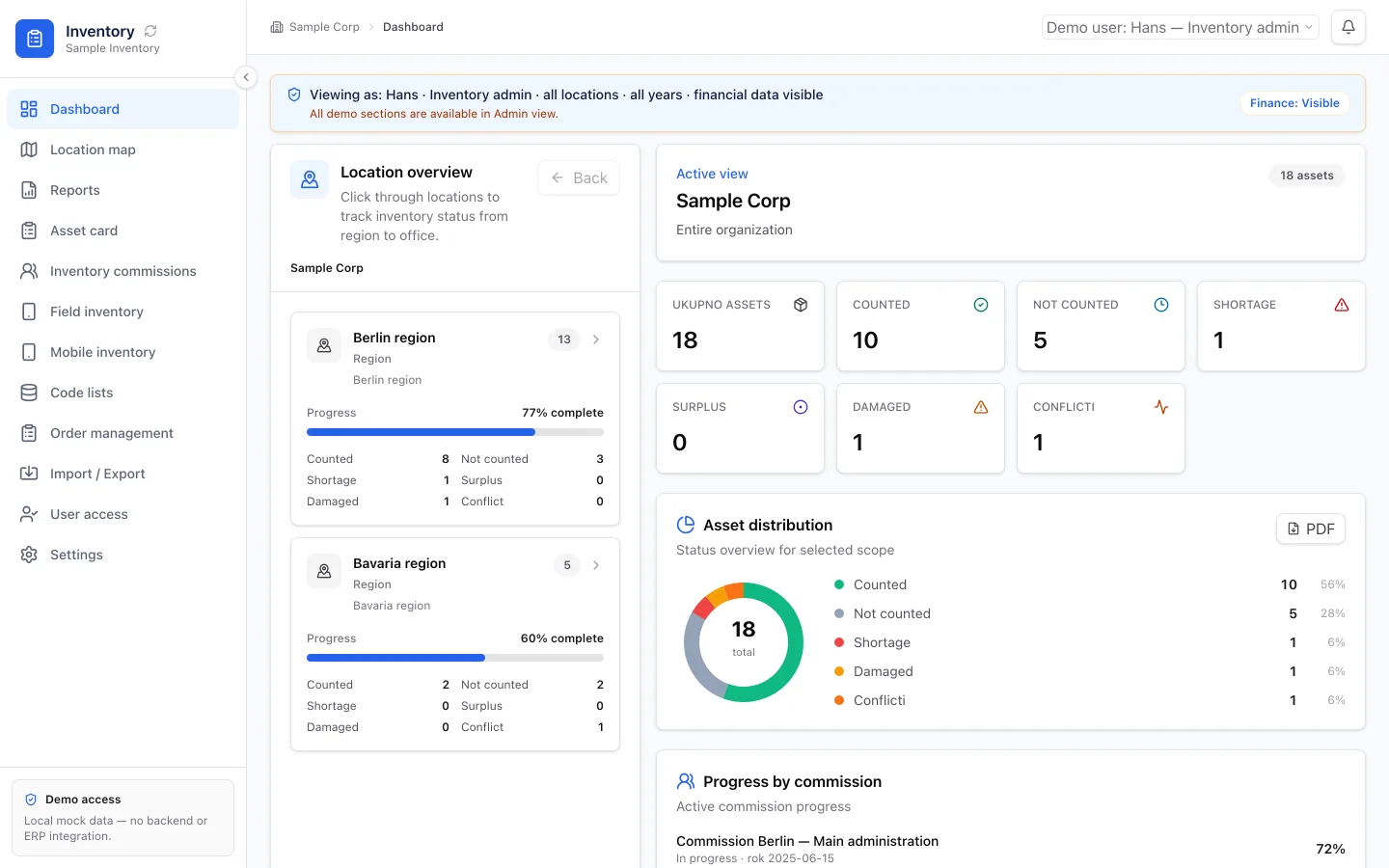
Task: Export asset distribution with PDF button
Action: coord(1311,529)
